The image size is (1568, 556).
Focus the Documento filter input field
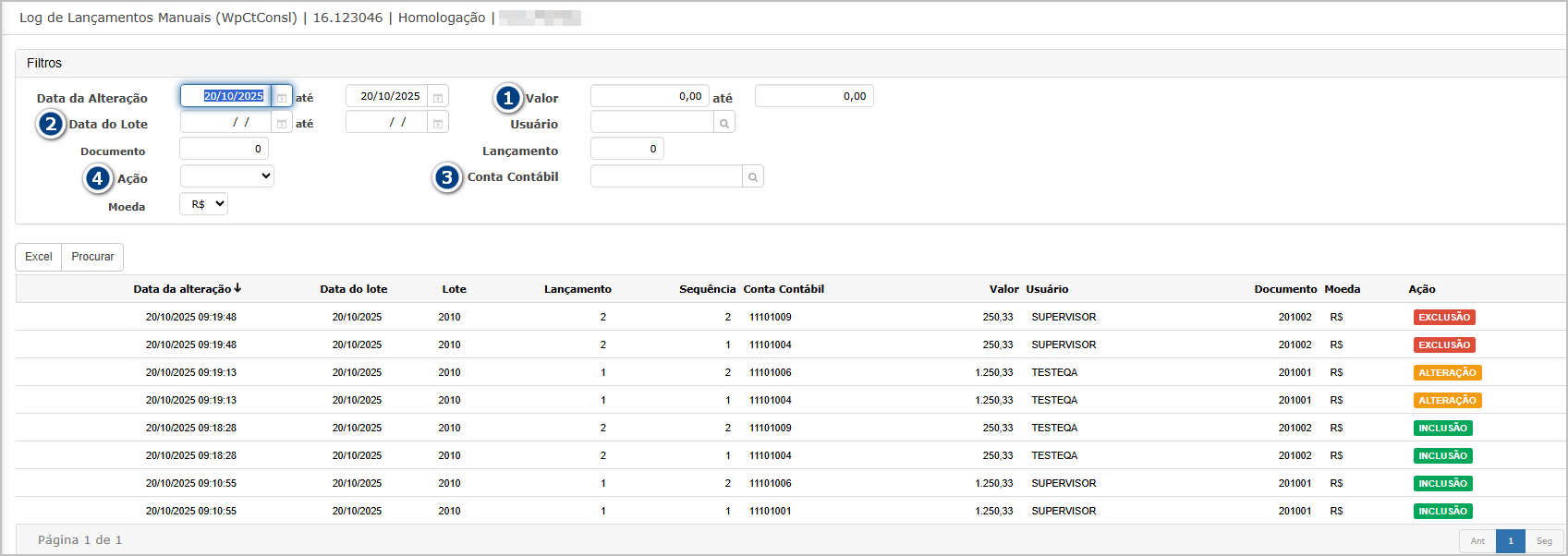[x=225, y=149]
